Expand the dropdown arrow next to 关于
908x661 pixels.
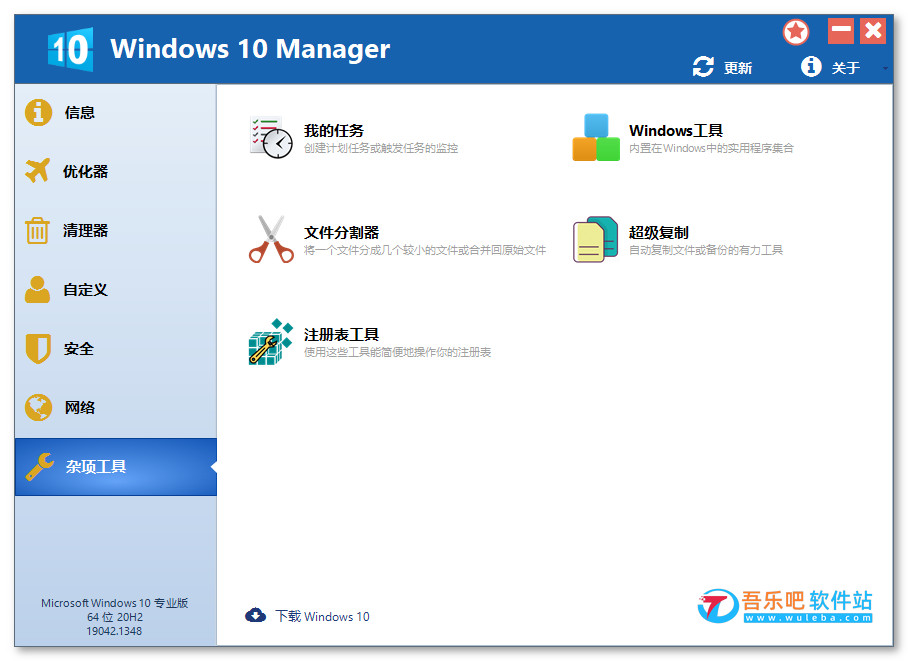point(885,69)
